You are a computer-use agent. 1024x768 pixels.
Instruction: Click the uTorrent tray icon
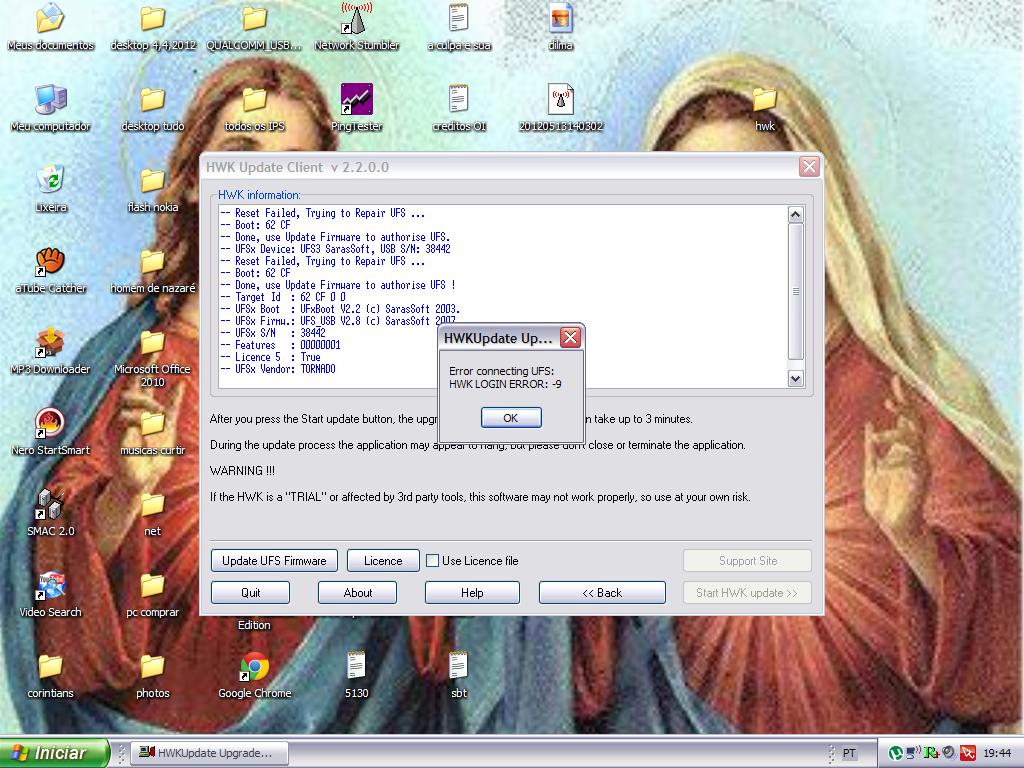point(895,753)
